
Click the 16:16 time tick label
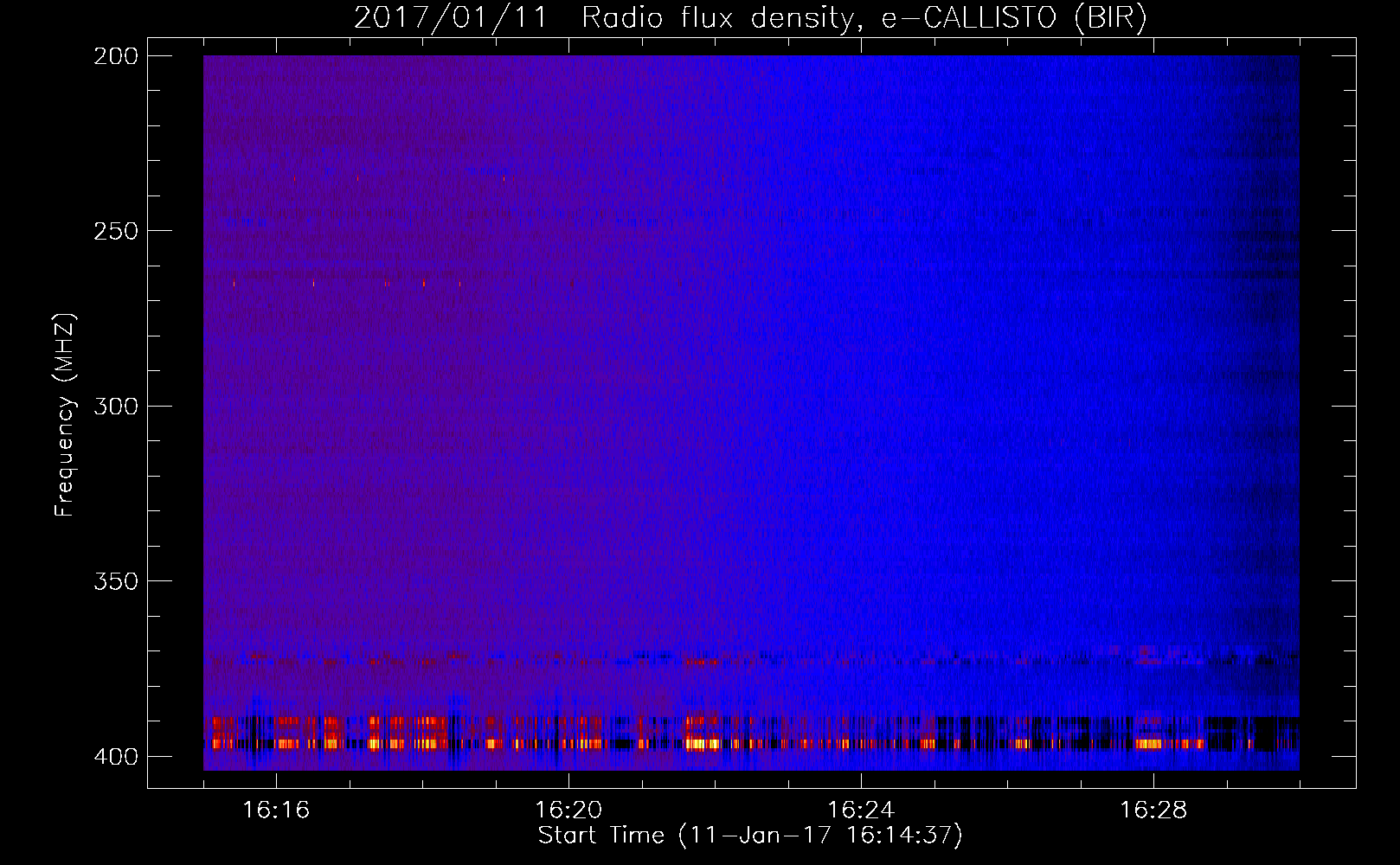coord(277,810)
